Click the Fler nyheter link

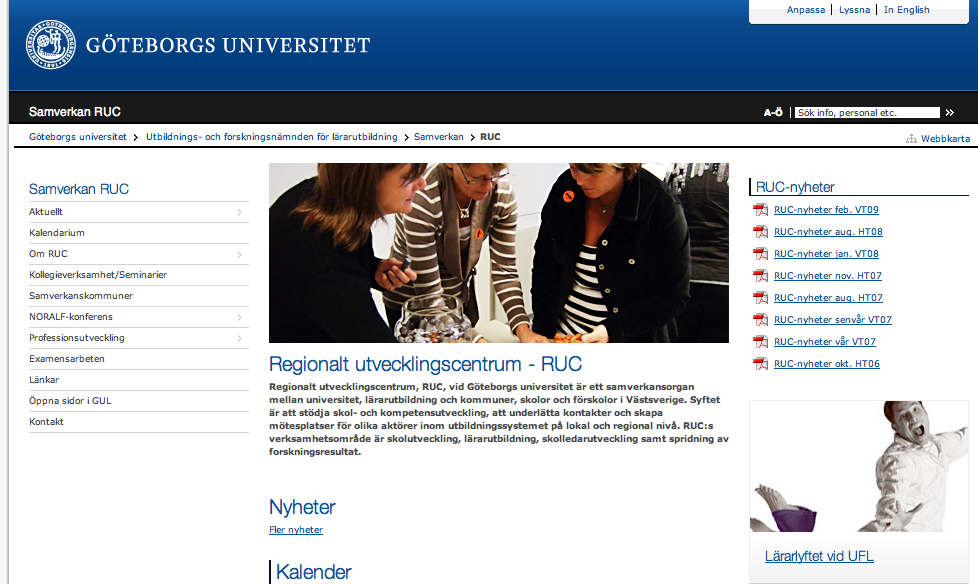(x=296, y=530)
